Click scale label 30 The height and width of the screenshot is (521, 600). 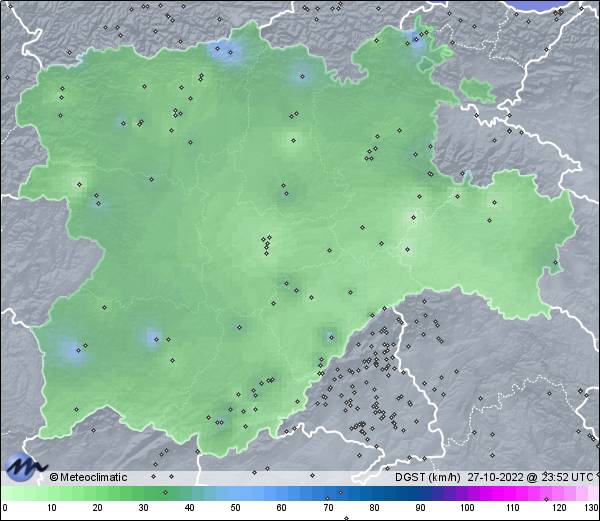[143, 508]
